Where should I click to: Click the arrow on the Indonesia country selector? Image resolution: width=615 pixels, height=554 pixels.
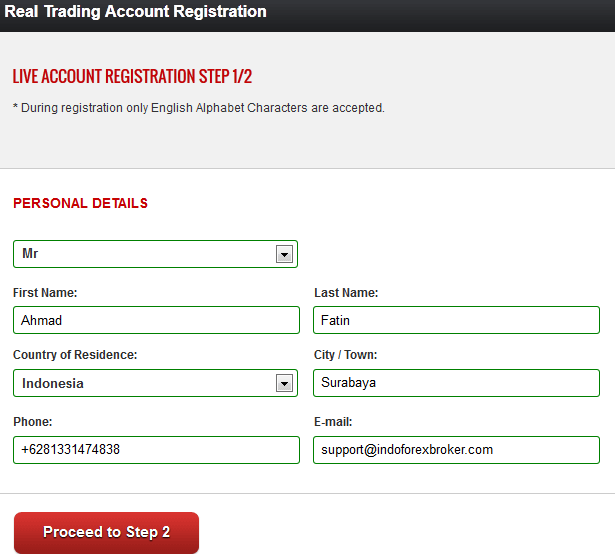[284, 383]
